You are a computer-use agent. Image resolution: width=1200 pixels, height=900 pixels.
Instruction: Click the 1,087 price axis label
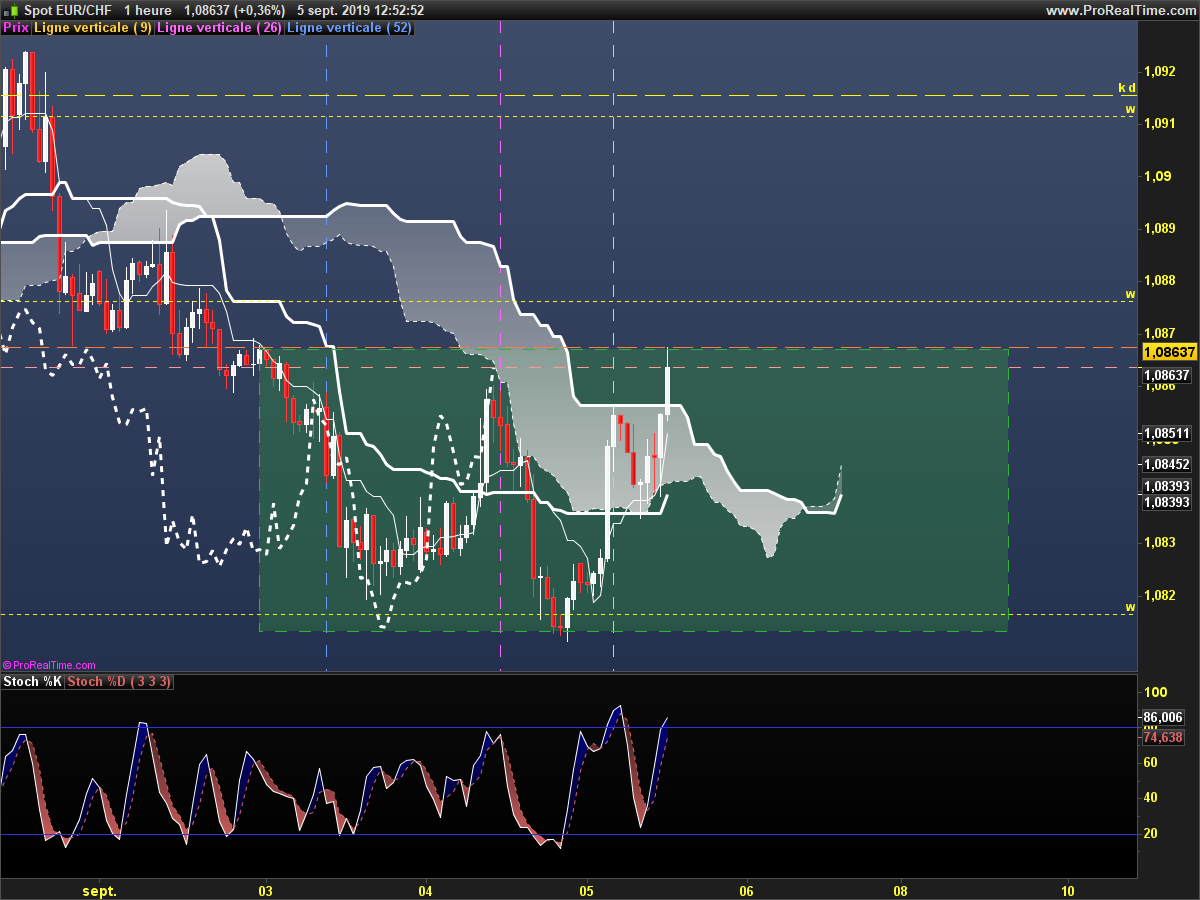click(1160, 333)
